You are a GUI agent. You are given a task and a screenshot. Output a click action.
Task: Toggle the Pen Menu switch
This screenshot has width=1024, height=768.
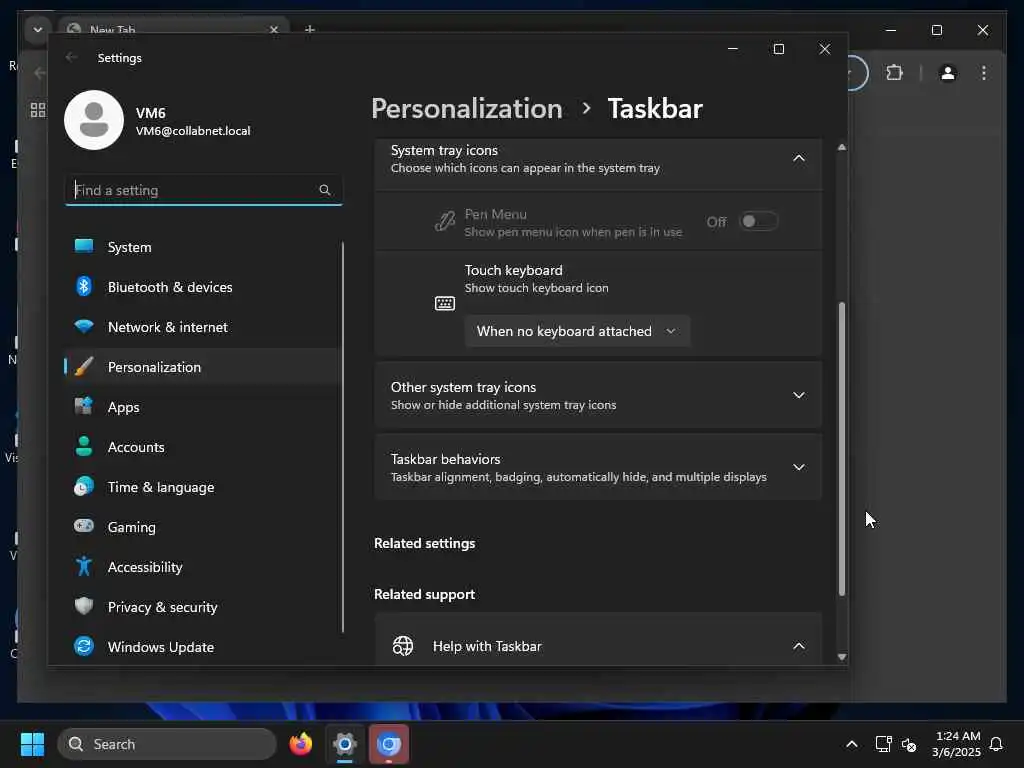tap(758, 221)
